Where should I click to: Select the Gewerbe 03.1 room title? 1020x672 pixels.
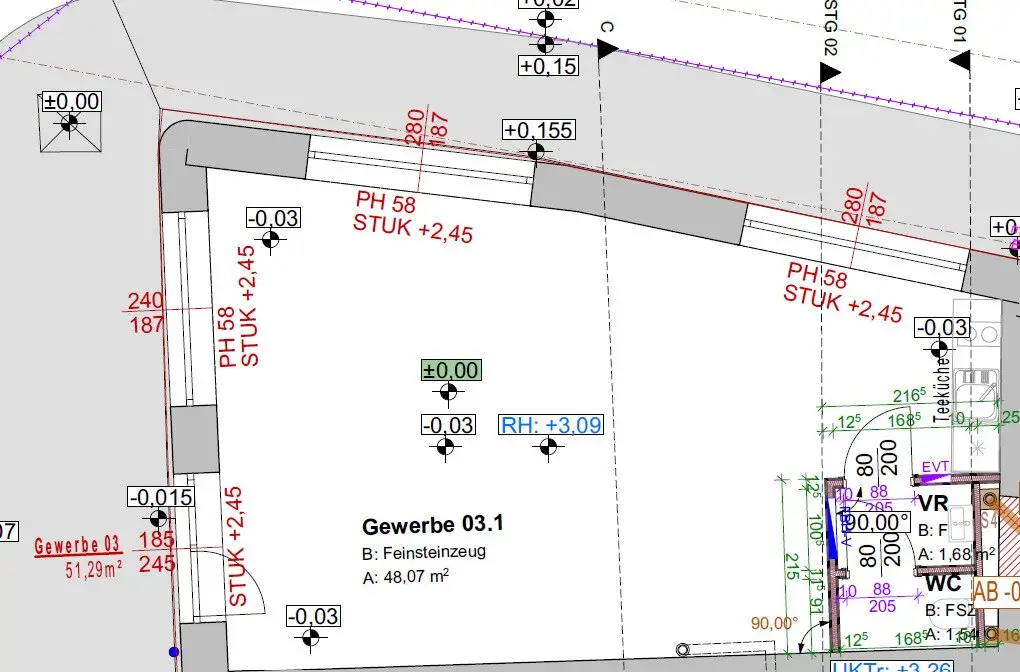[433, 525]
